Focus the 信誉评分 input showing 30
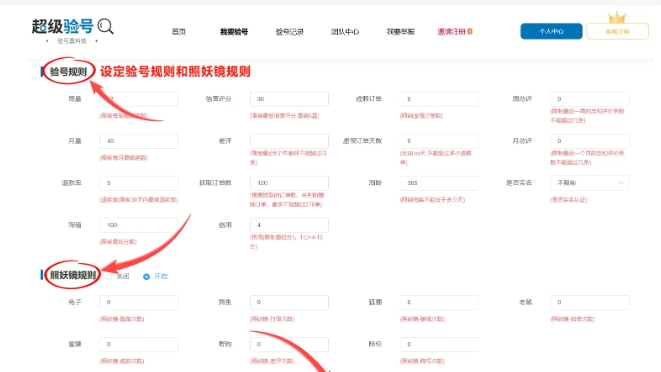661x372 pixels. 289,99
